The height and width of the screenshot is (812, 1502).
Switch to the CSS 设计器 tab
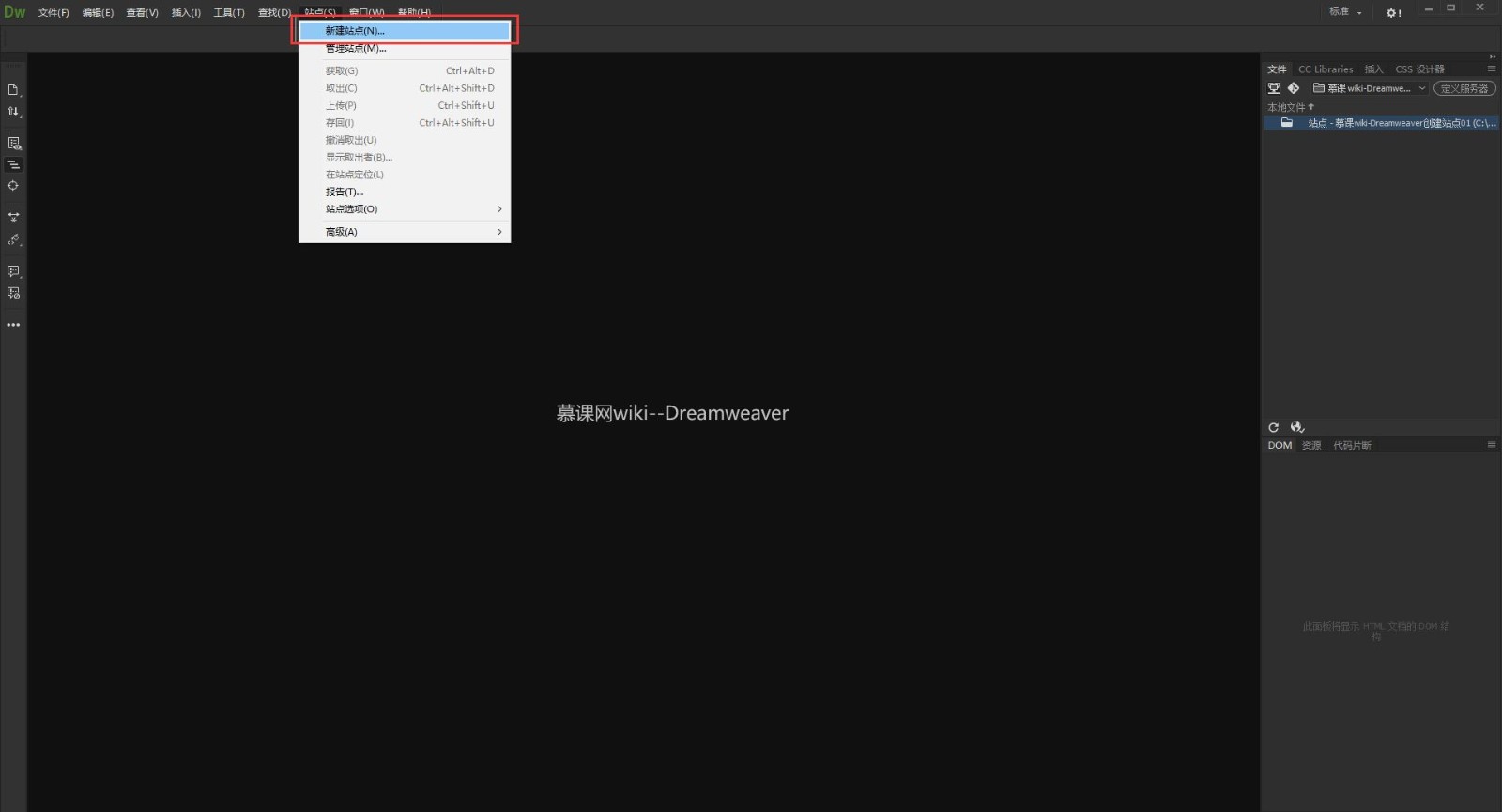pos(1419,69)
